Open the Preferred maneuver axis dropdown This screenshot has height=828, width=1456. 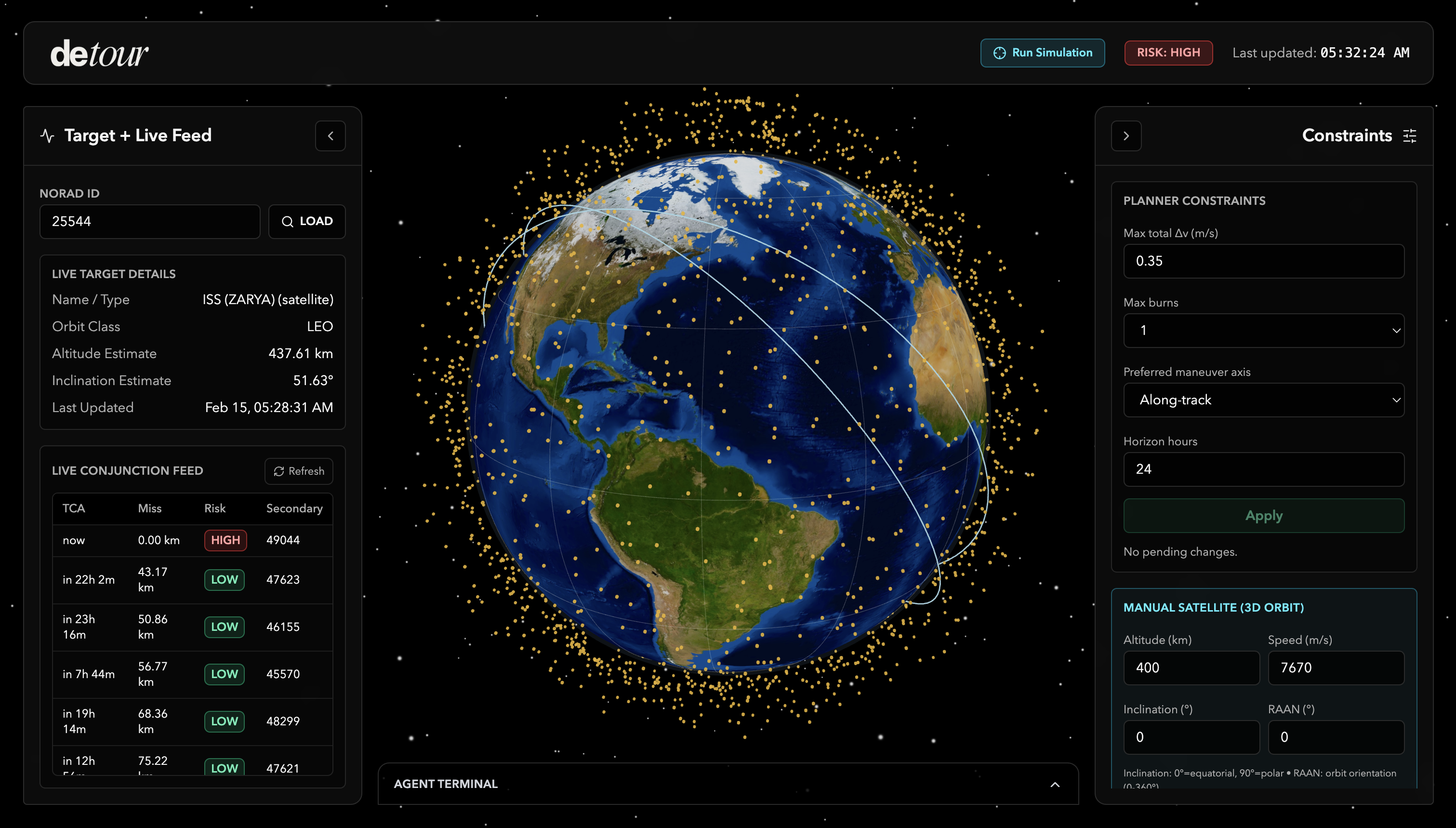(x=1263, y=400)
